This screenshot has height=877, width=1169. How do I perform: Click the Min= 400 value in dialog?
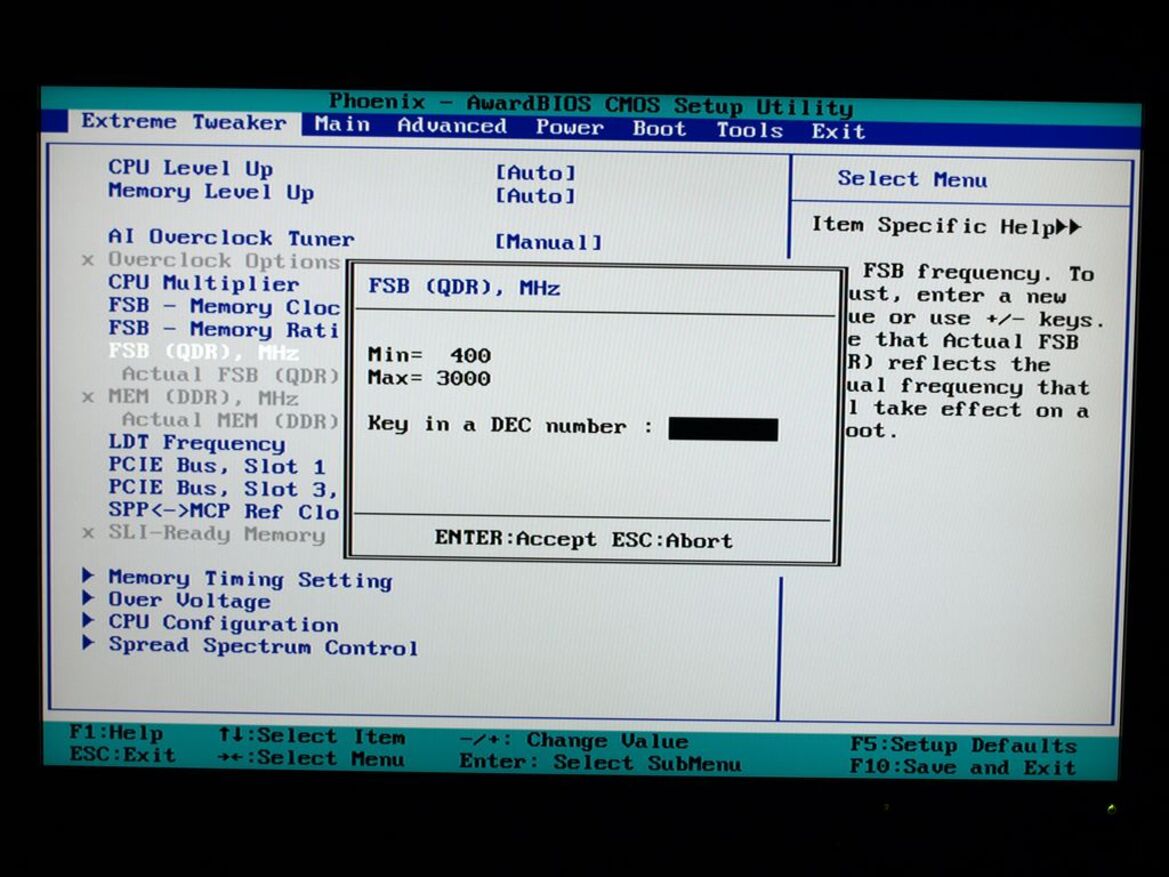click(x=429, y=355)
